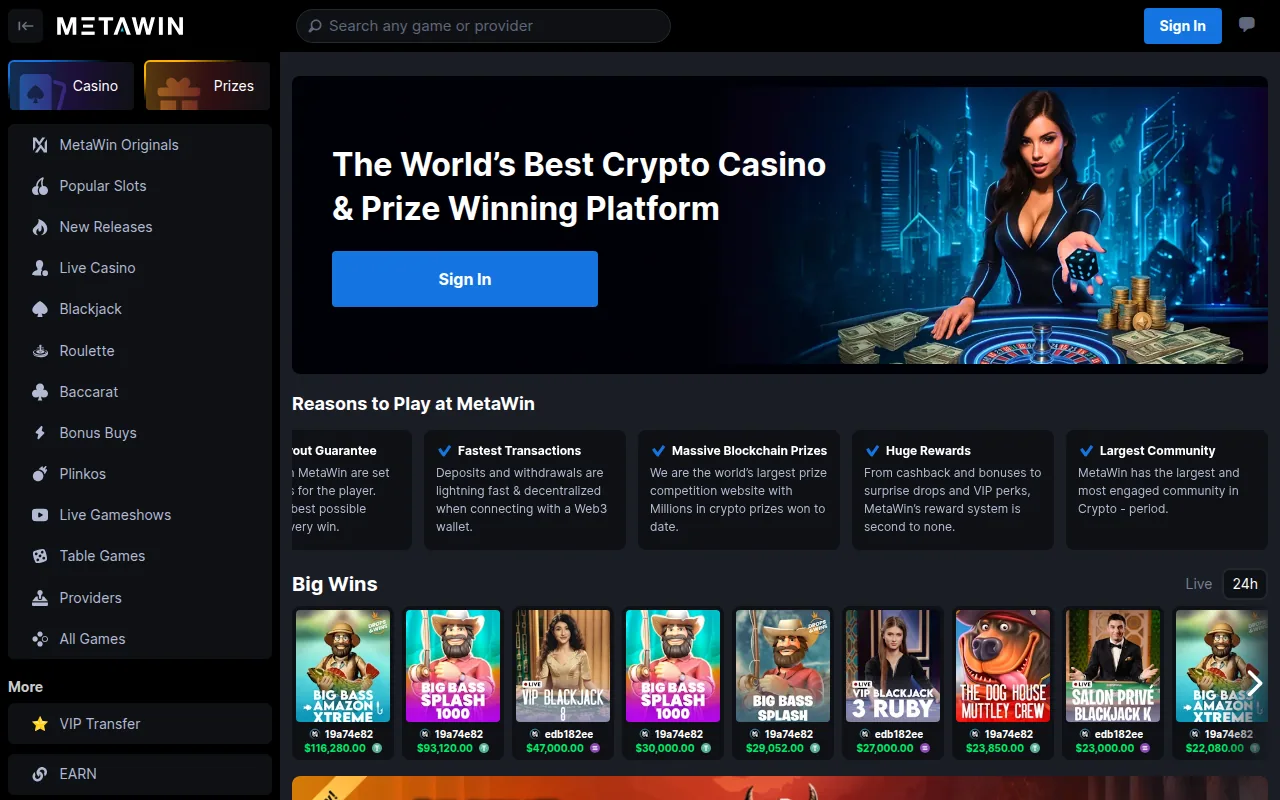Switch to the Casino tab
1280x800 pixels.
point(72,86)
